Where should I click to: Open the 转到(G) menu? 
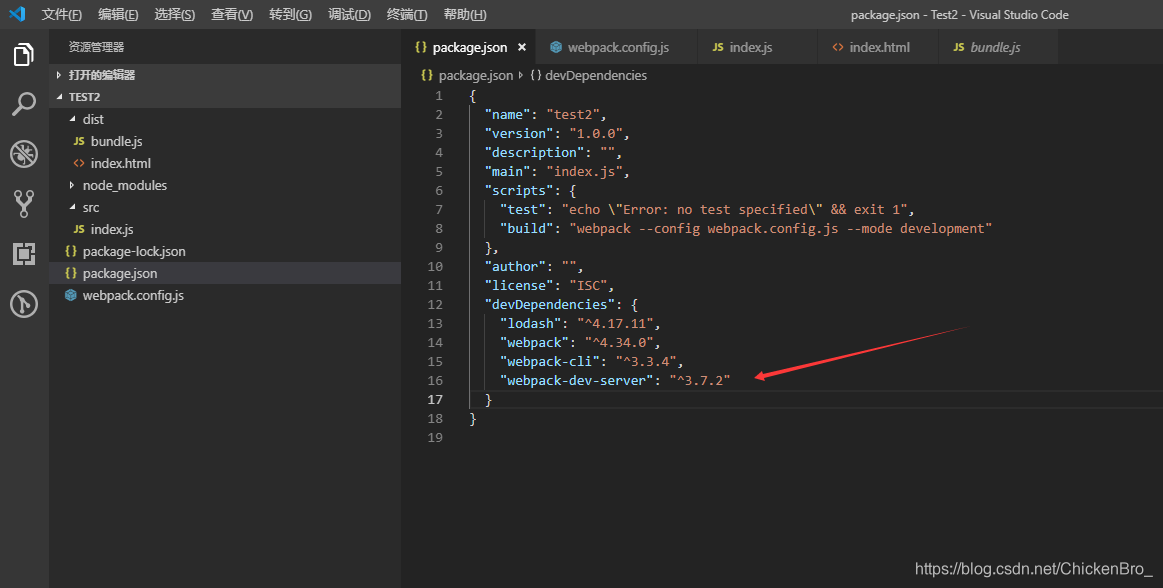[290, 14]
